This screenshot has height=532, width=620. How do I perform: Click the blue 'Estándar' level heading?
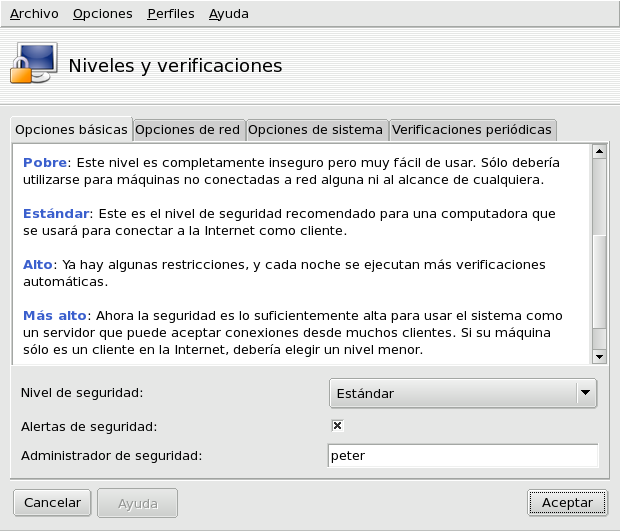(x=56, y=214)
